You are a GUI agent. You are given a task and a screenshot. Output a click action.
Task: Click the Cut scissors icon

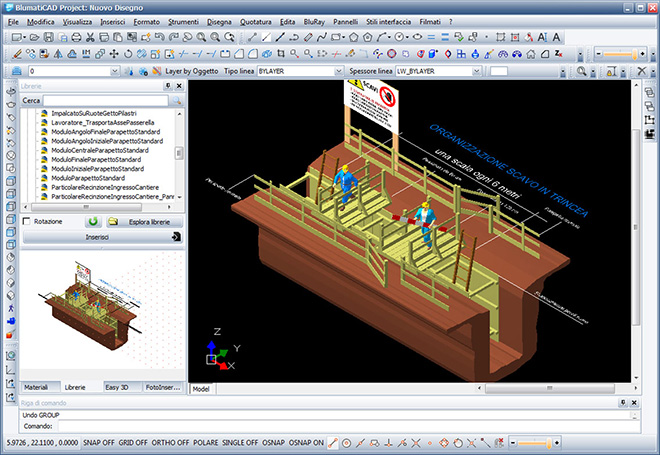[90, 37]
